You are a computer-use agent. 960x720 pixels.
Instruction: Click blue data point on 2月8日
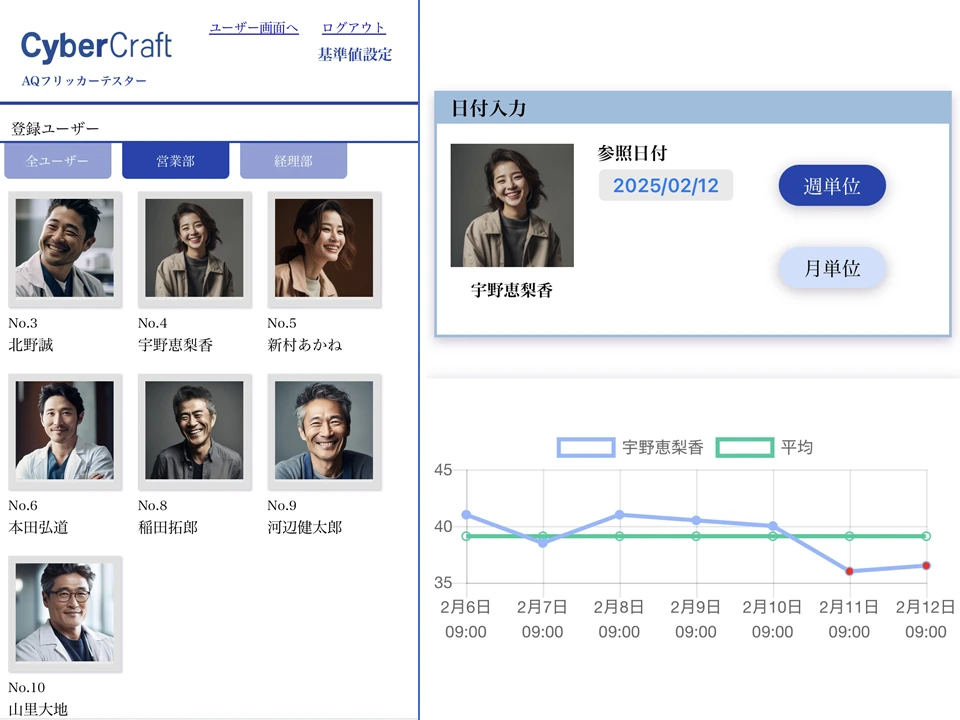pos(620,515)
